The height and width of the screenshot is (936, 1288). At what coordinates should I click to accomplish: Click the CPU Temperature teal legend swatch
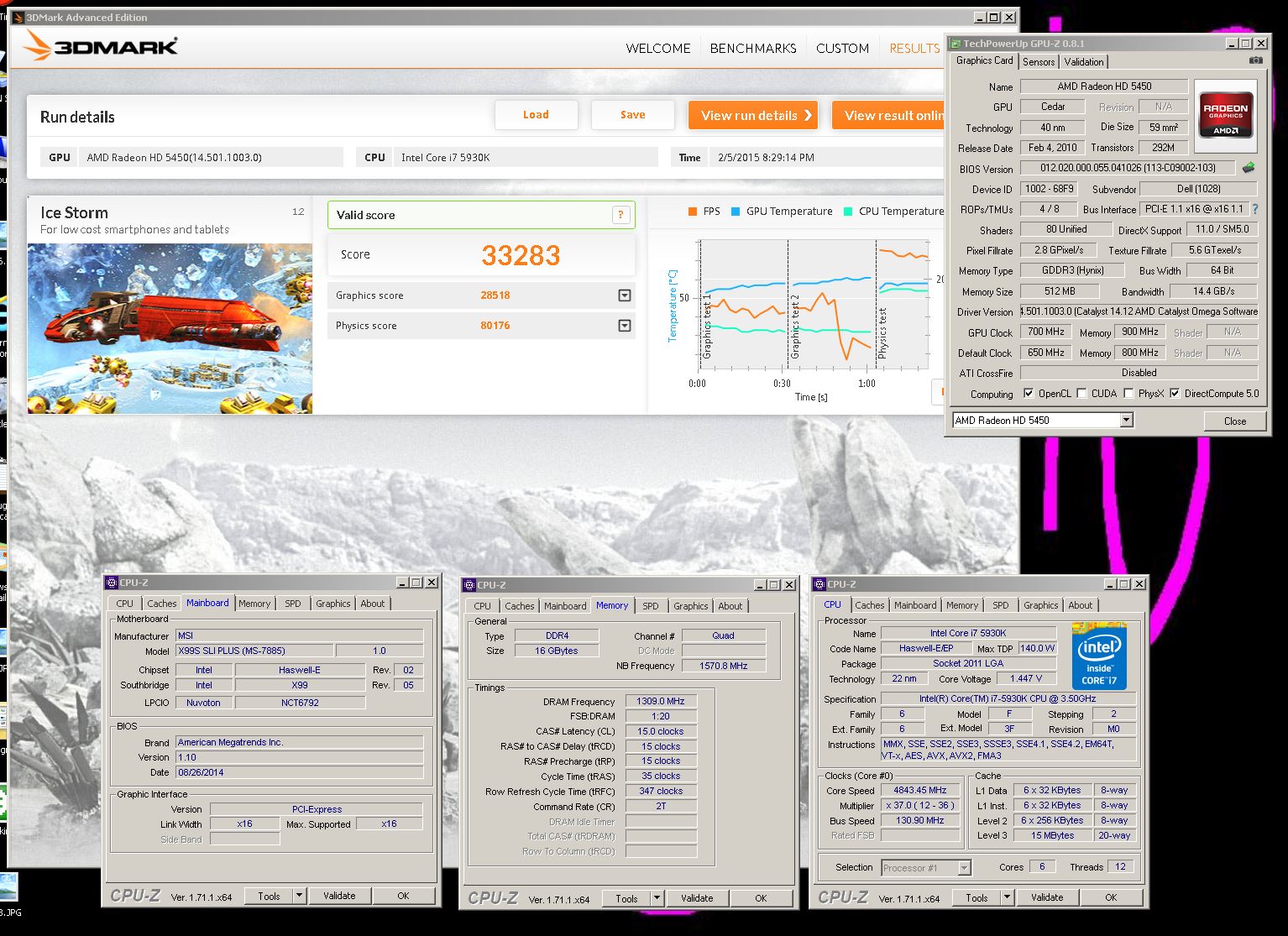click(848, 212)
